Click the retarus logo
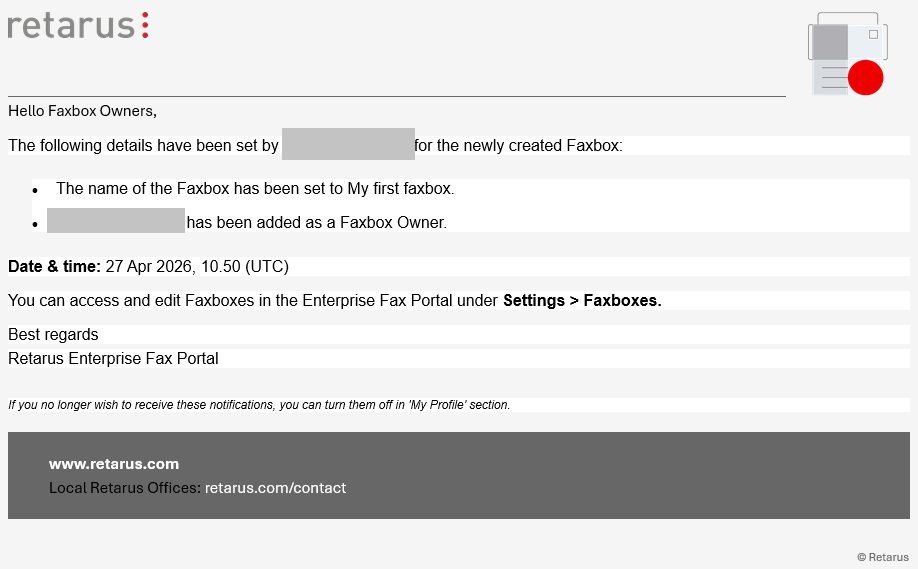The width and height of the screenshot is (918, 569). [x=78, y=26]
